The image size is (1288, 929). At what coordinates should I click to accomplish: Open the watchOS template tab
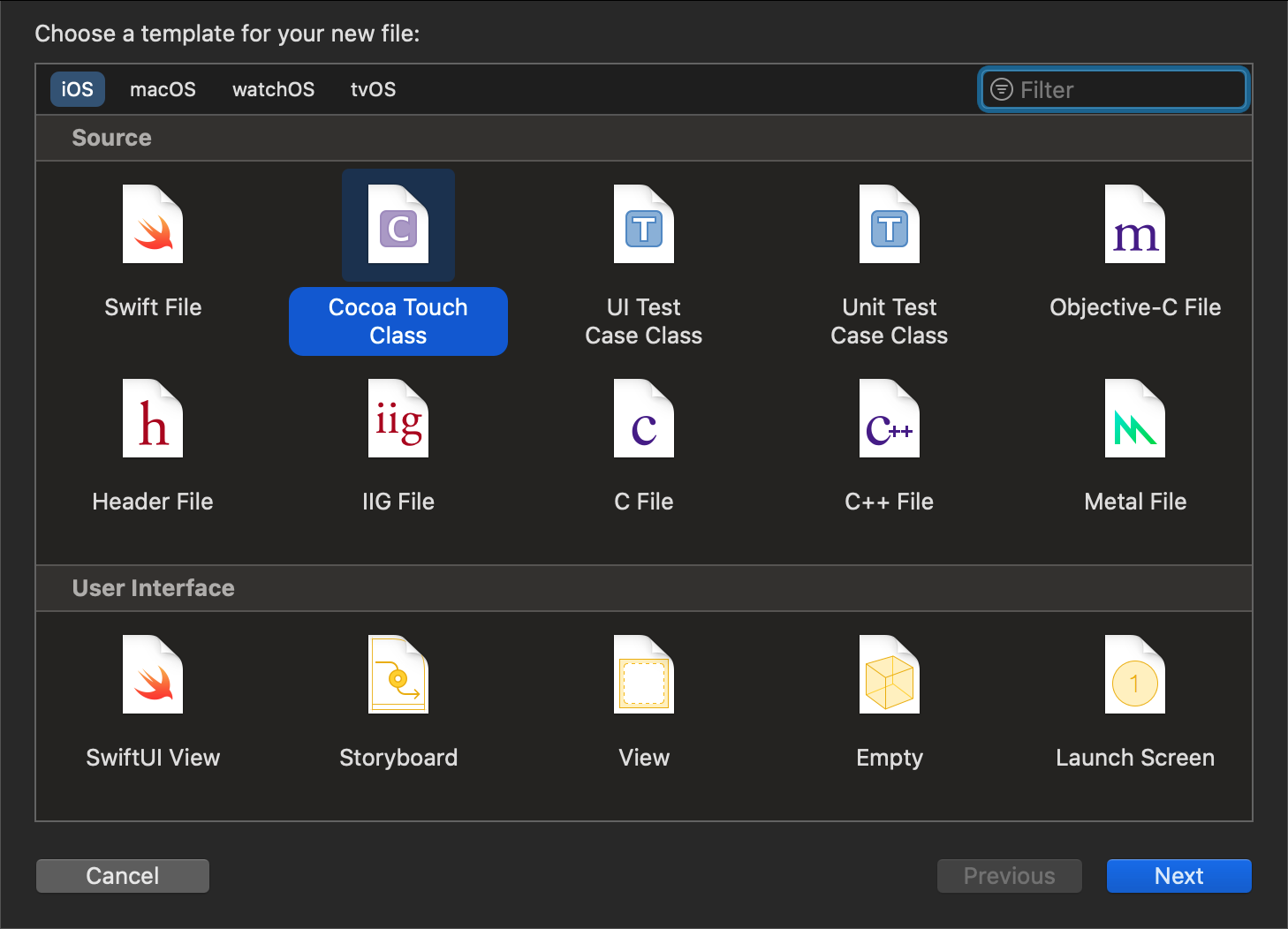coord(273,88)
